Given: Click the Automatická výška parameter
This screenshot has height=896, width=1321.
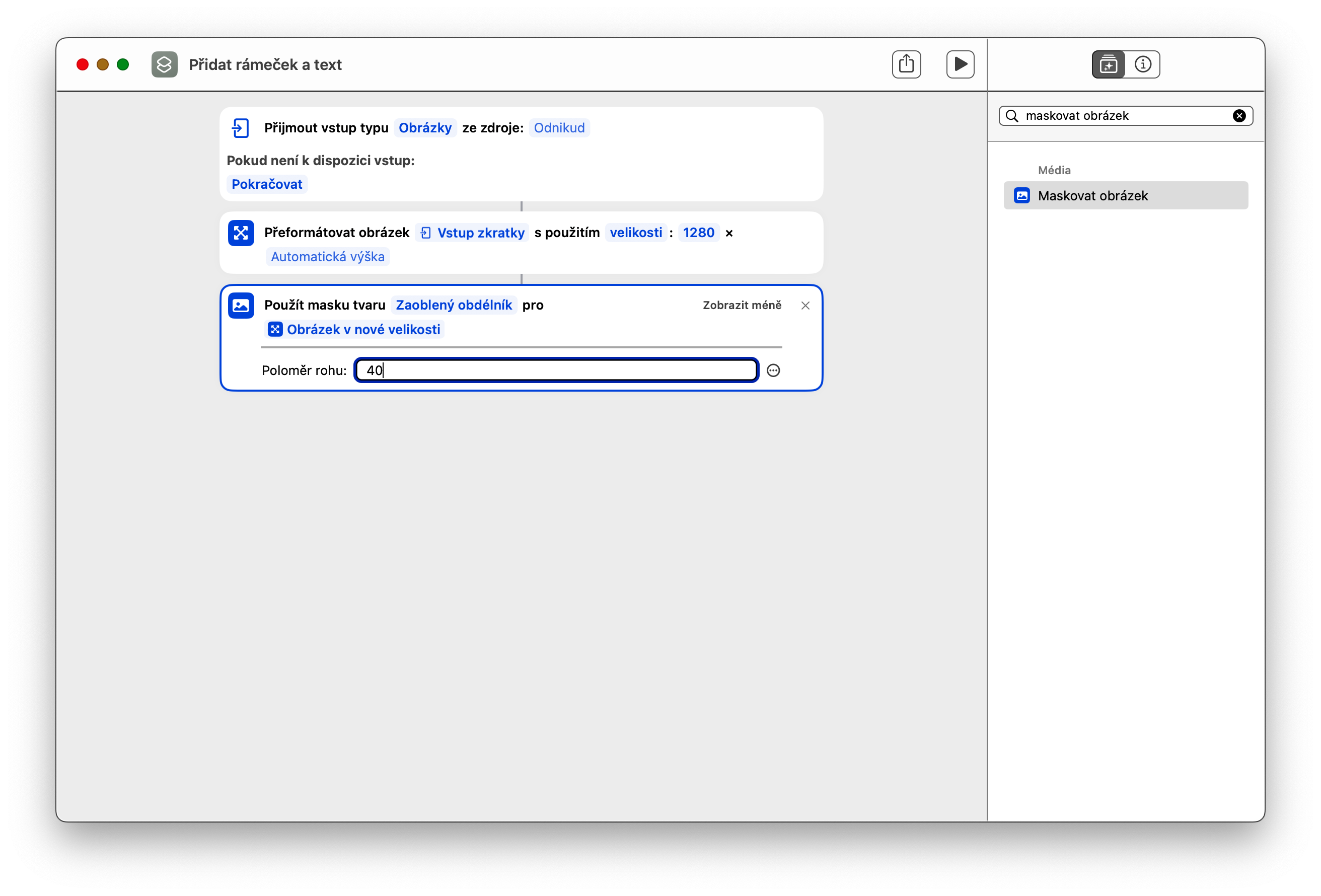Looking at the screenshot, I should pos(327,257).
